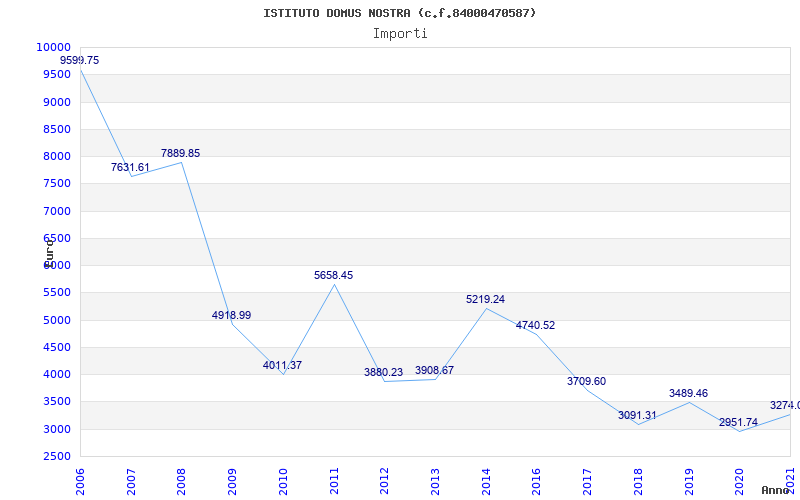The height and width of the screenshot is (500, 800).
Task: Select the 4918.99 value label
Action: pos(232,315)
